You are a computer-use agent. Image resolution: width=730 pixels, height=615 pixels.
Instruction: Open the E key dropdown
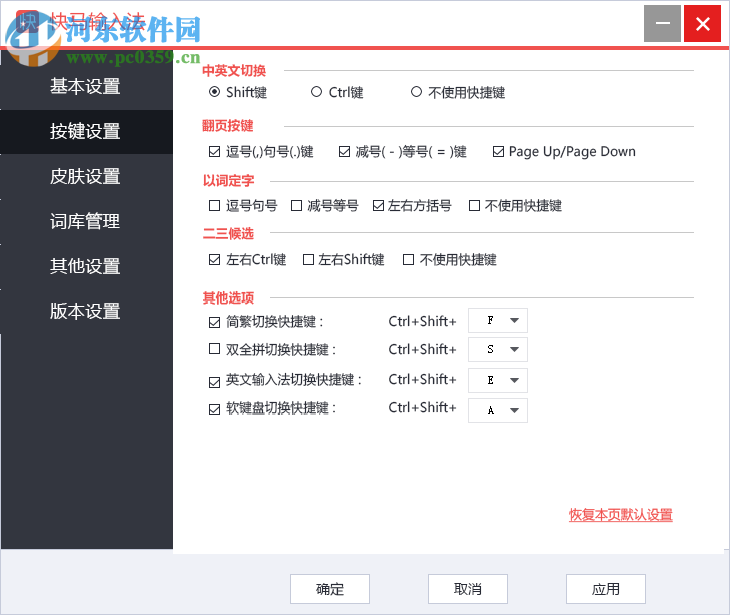(x=498, y=380)
